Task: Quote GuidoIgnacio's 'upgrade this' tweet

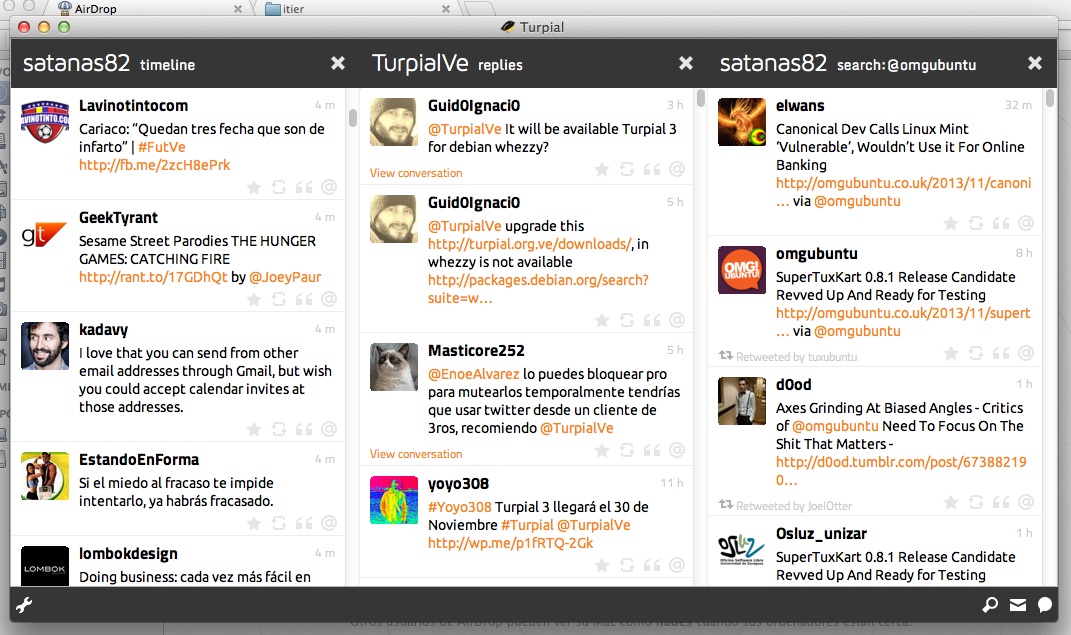Action: click(x=652, y=320)
